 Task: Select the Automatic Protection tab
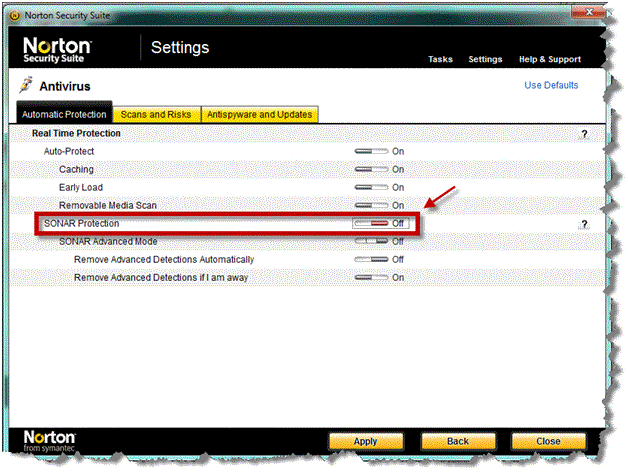pyautogui.click(x=64, y=114)
